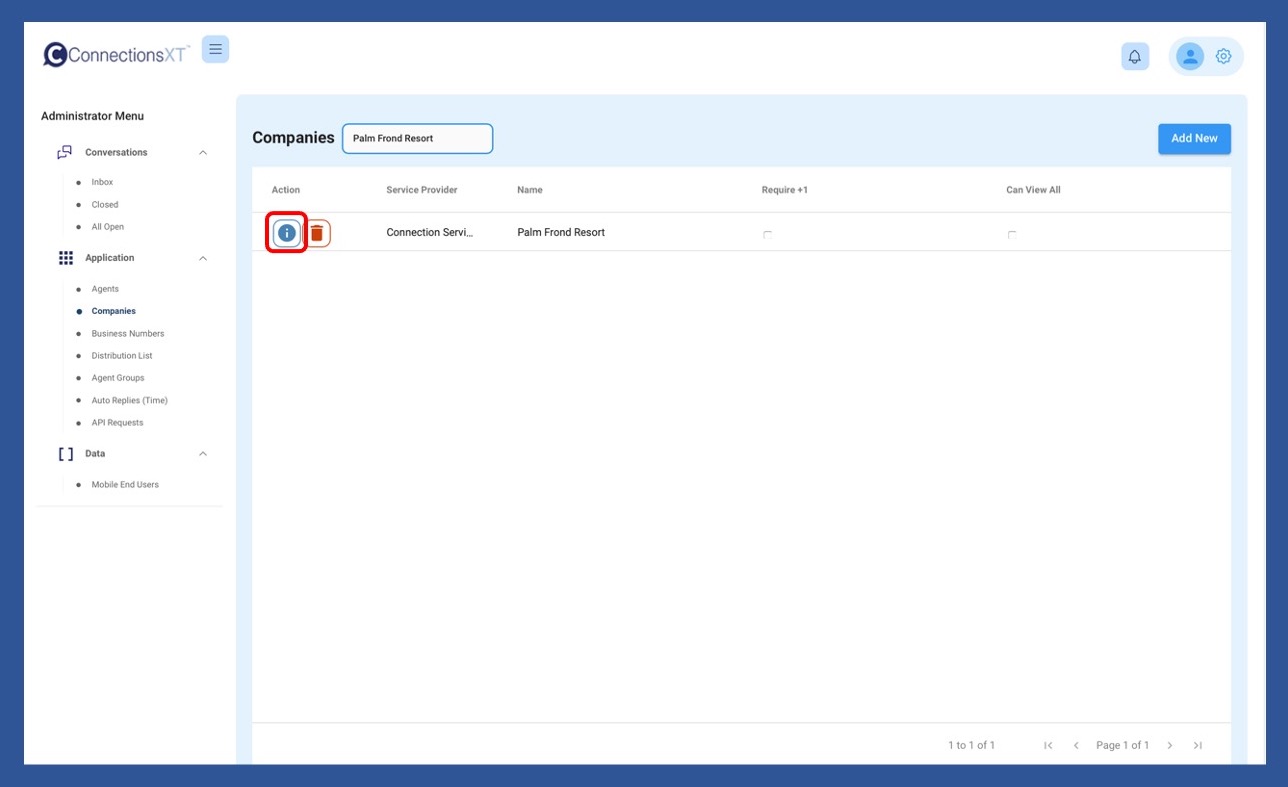The image size is (1288, 787).
Task: Click the Companies search input field
Action: [x=417, y=139]
